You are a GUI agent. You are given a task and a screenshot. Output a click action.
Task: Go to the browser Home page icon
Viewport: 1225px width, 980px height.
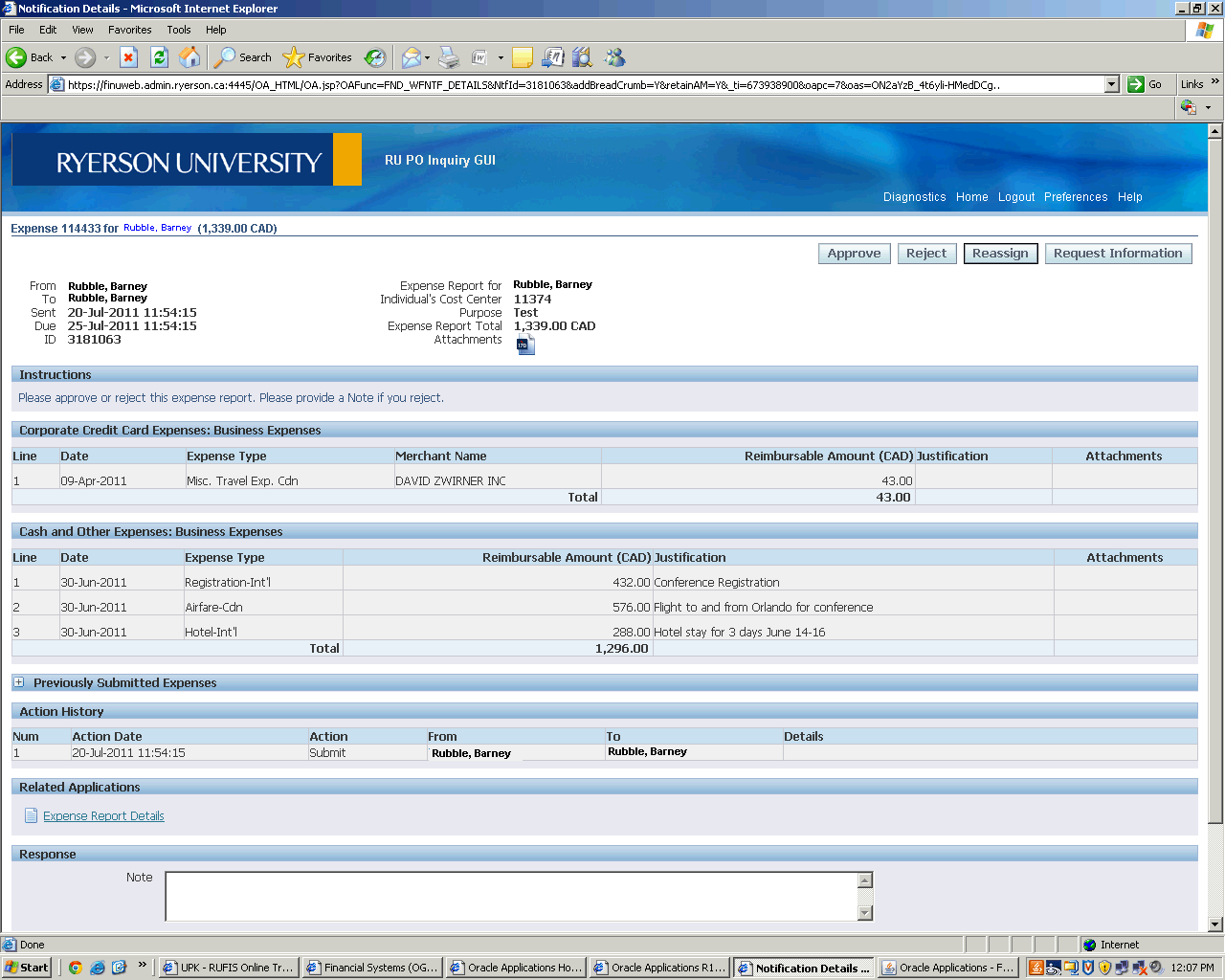[x=189, y=57]
